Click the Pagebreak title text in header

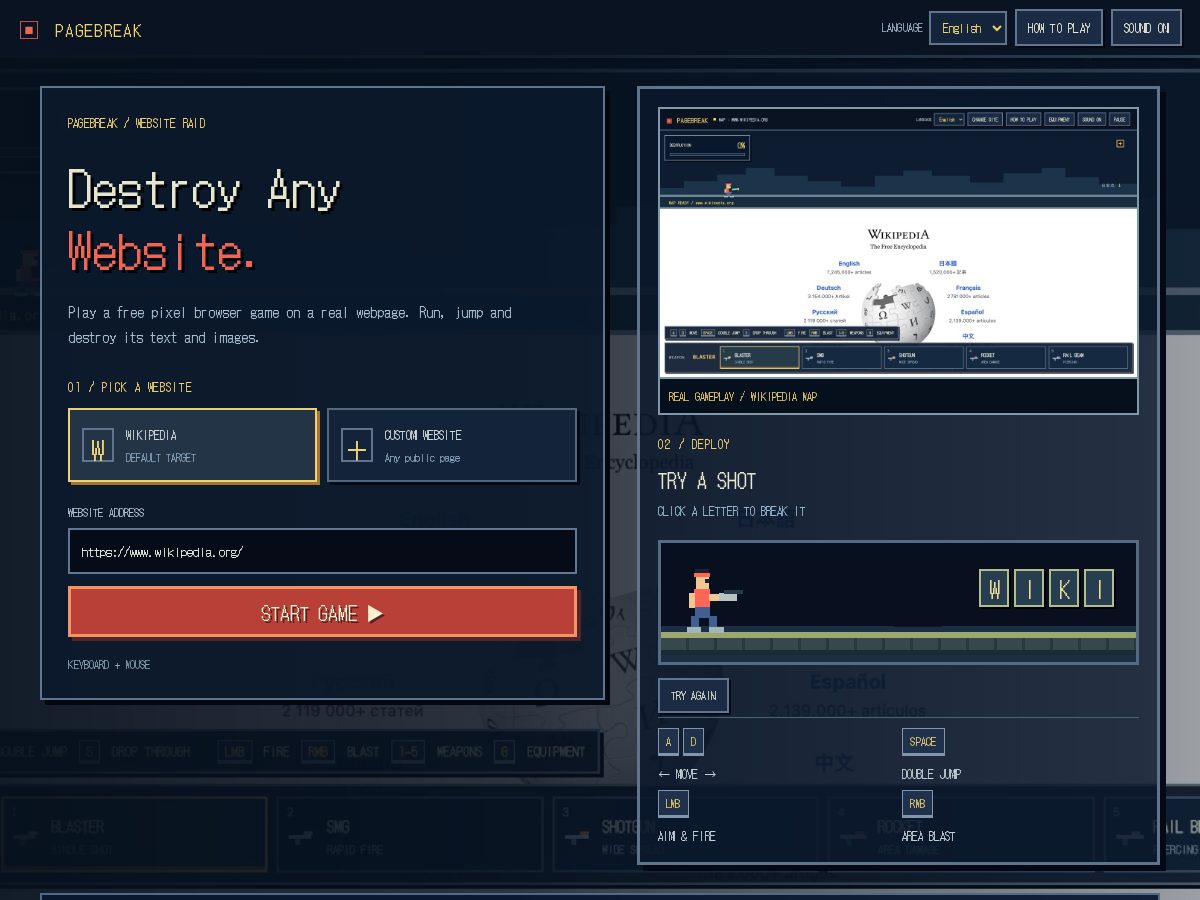pos(98,31)
